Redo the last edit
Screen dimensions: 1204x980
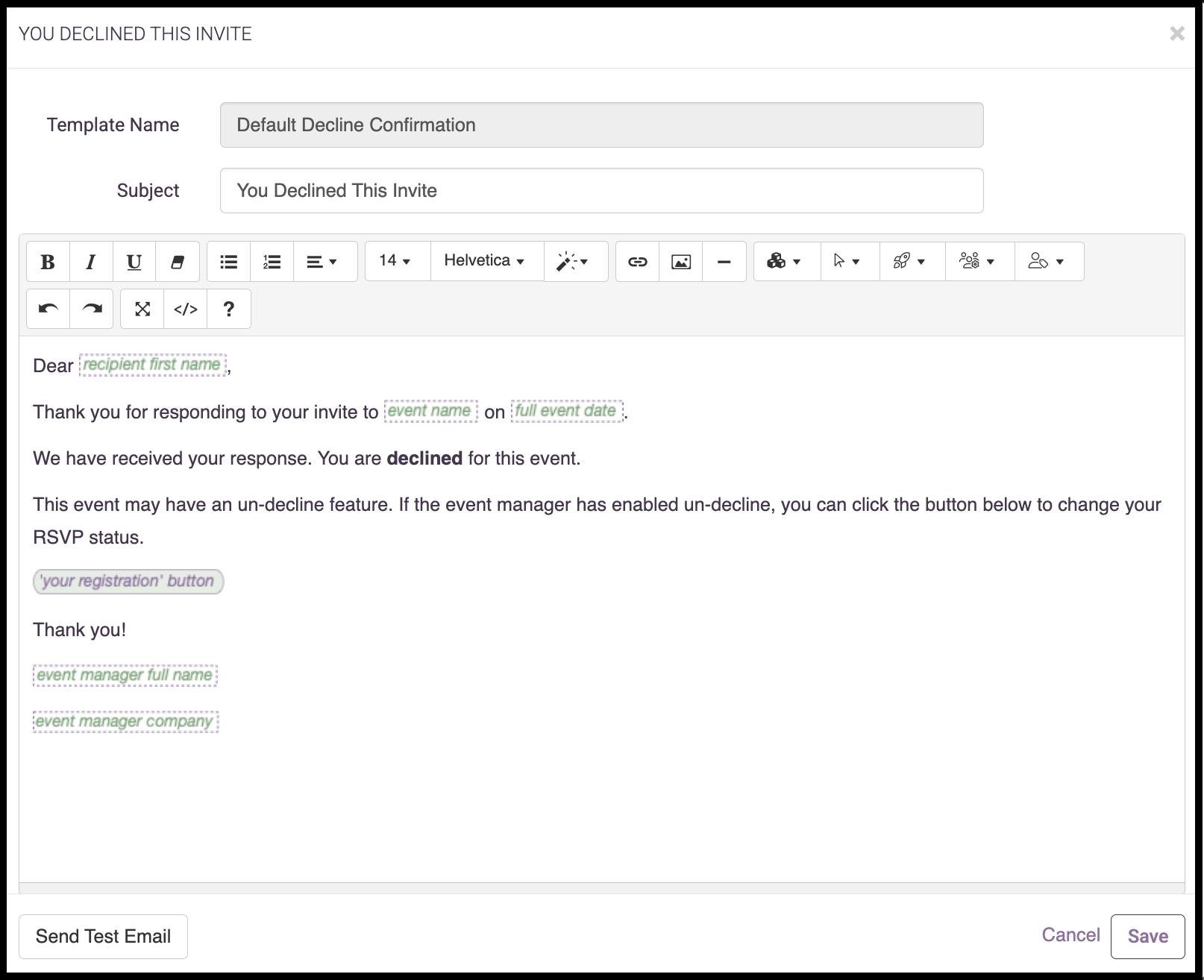click(91, 309)
